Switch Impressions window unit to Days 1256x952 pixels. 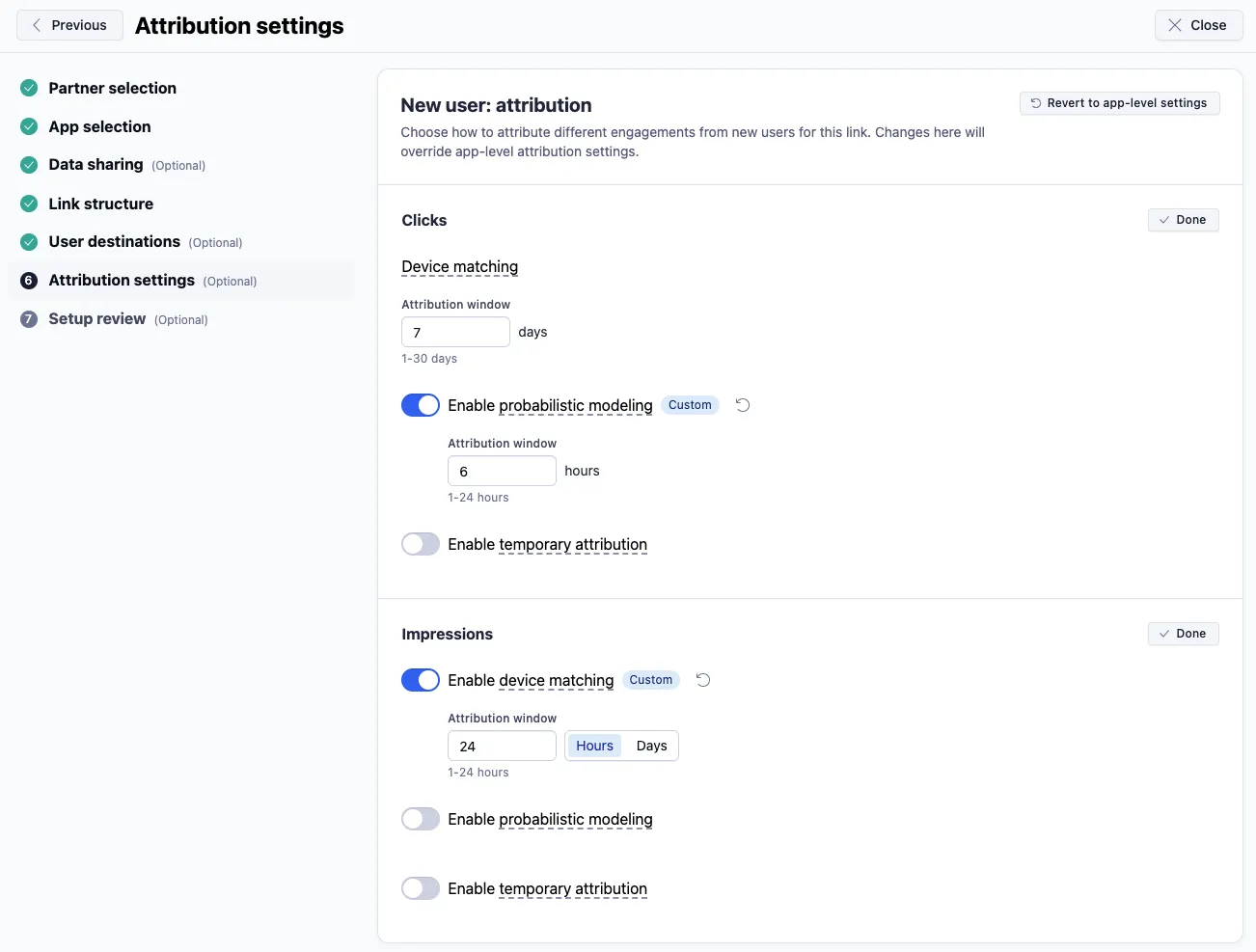[x=651, y=746]
